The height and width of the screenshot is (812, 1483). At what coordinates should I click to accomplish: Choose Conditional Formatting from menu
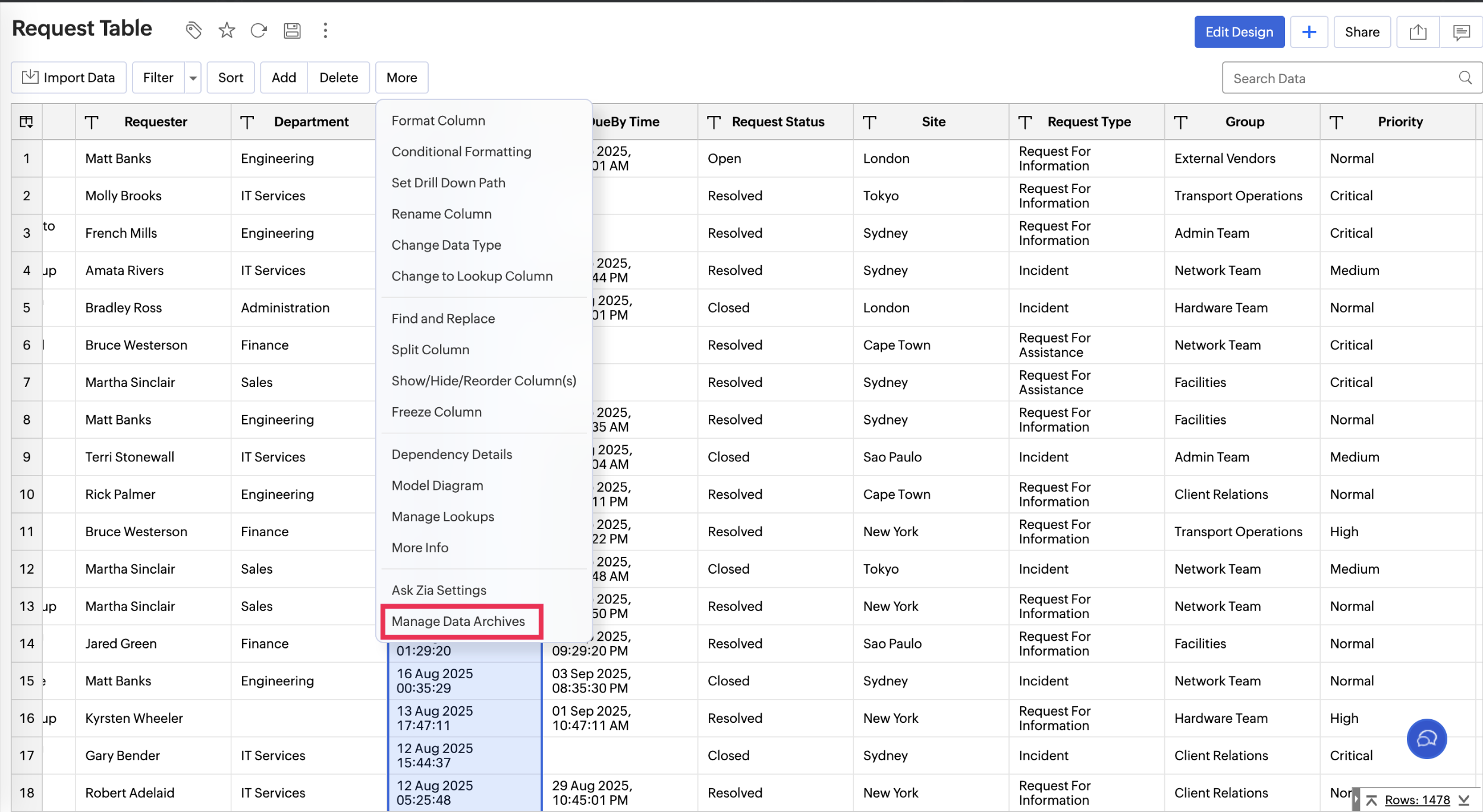coord(461,152)
